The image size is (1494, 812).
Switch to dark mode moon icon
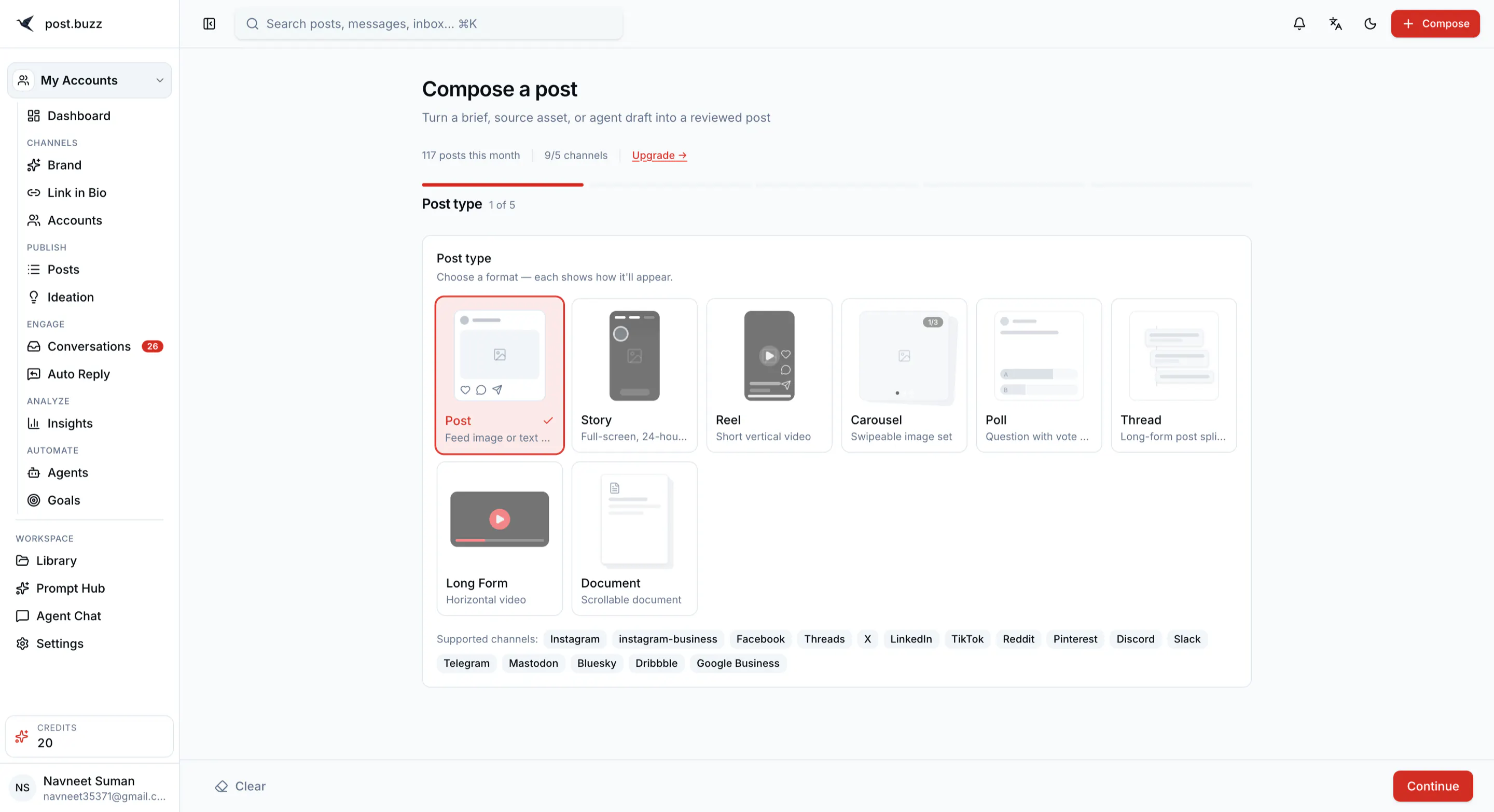(1370, 24)
